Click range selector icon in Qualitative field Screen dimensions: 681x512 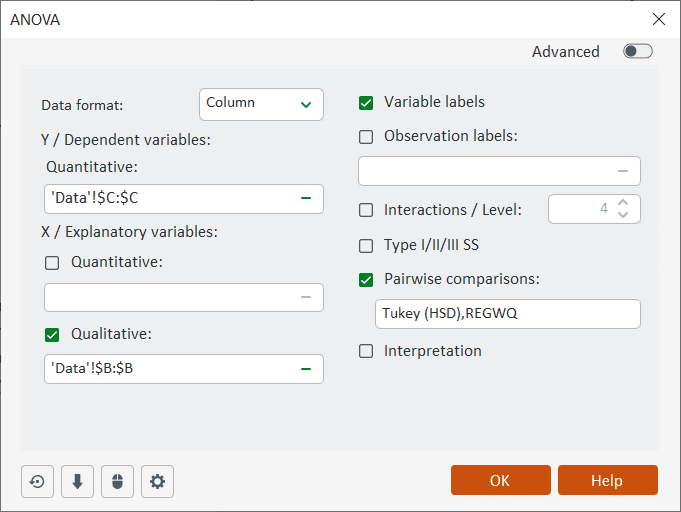306,368
